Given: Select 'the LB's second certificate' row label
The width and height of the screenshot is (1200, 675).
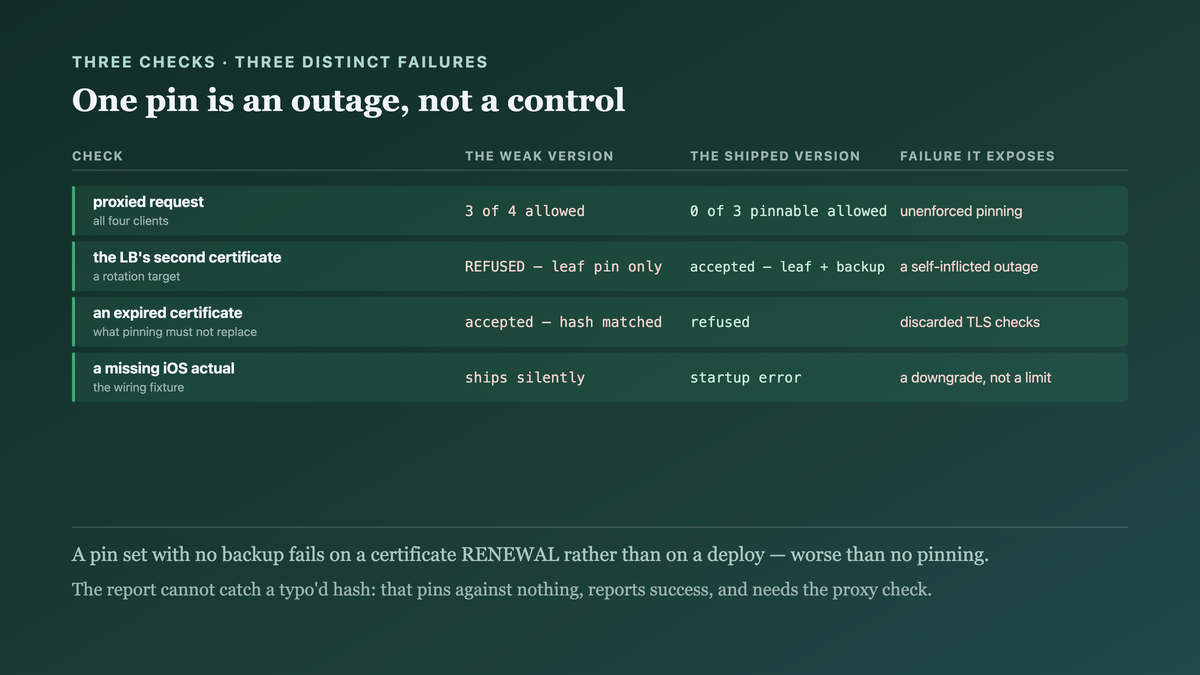Looking at the screenshot, I should pyautogui.click(x=187, y=257).
